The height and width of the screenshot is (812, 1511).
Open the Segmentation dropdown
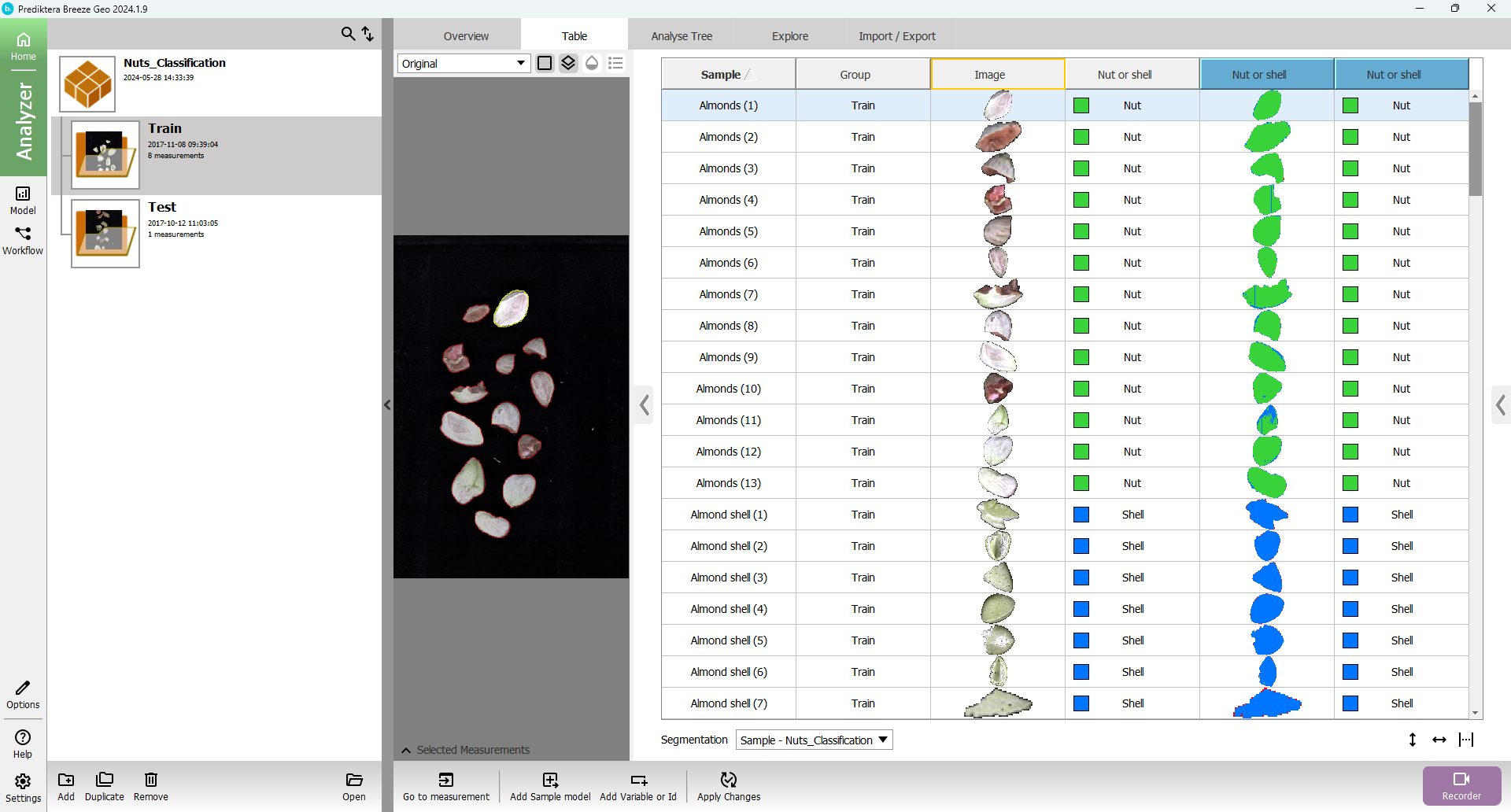(x=814, y=740)
